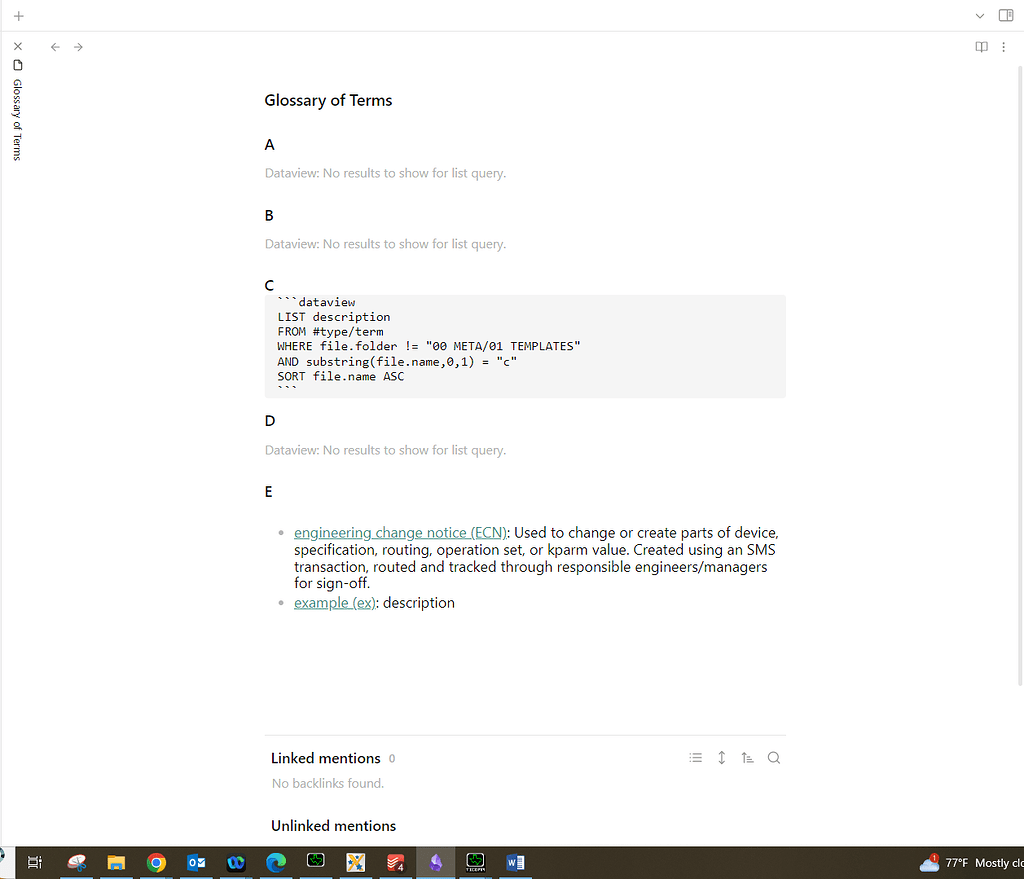Change backlink sort order with sort icon
This screenshot has height=879, width=1024.
coord(747,757)
